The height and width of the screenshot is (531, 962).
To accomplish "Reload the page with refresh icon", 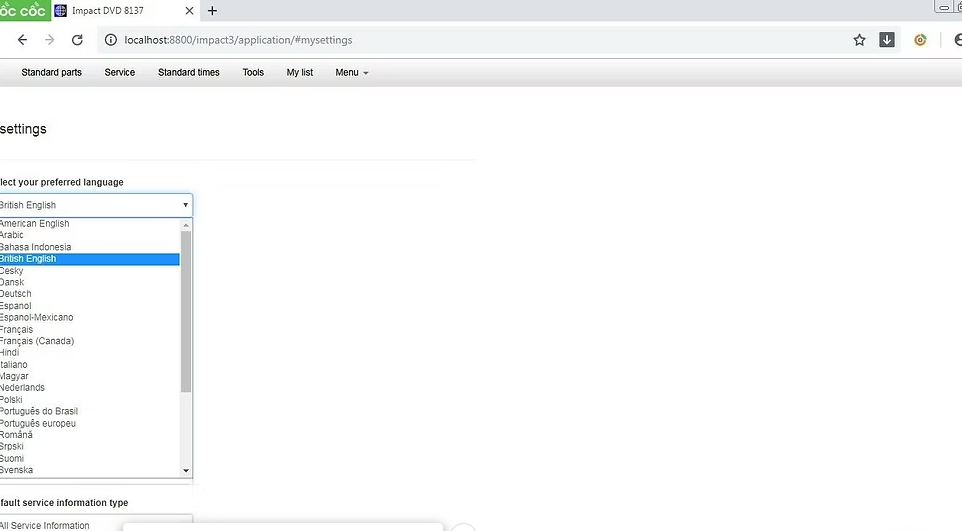I will tap(77, 40).
